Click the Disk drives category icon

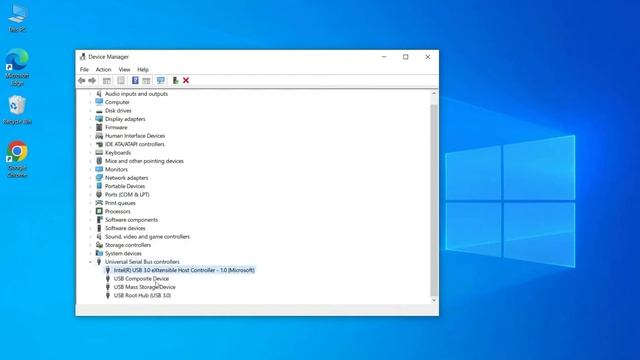[99, 111]
